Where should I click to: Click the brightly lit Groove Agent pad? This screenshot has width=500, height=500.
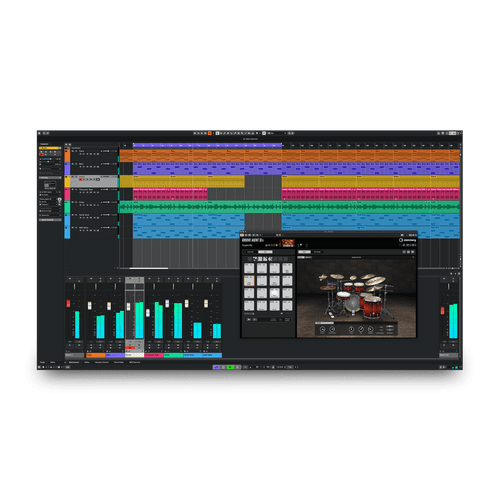(x=274, y=293)
